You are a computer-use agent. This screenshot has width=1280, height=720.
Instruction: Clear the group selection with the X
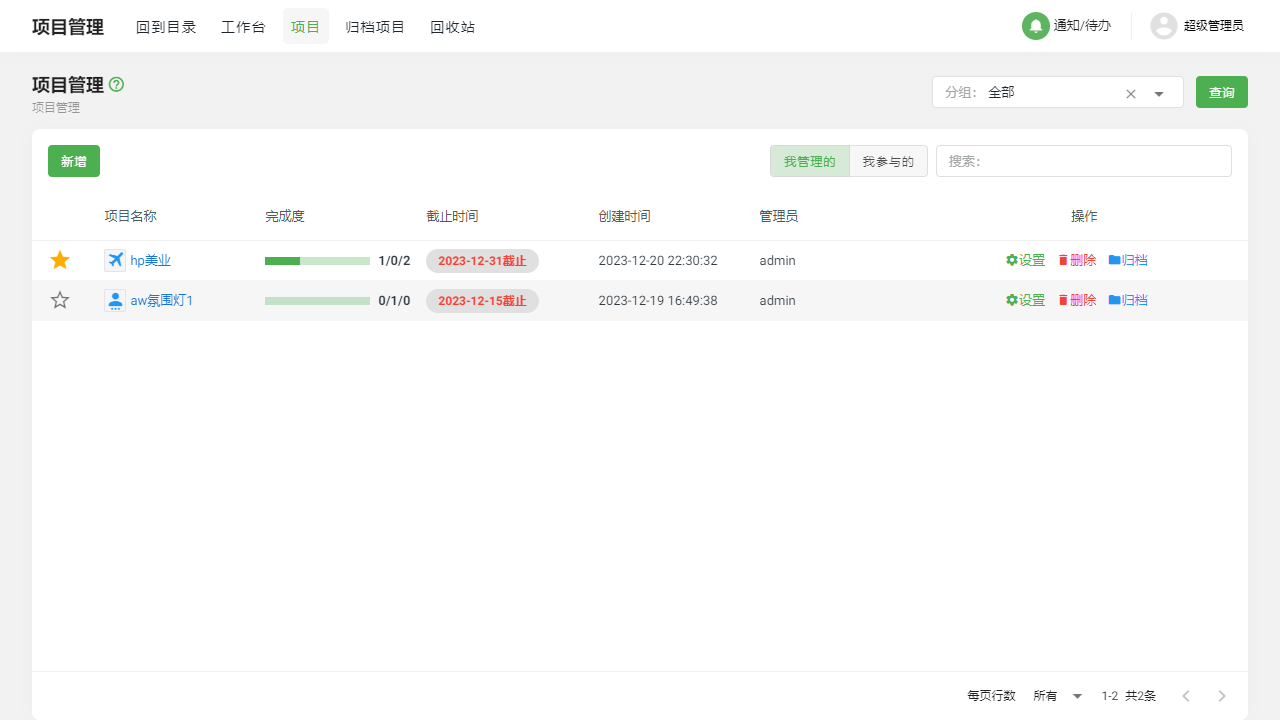click(1130, 92)
